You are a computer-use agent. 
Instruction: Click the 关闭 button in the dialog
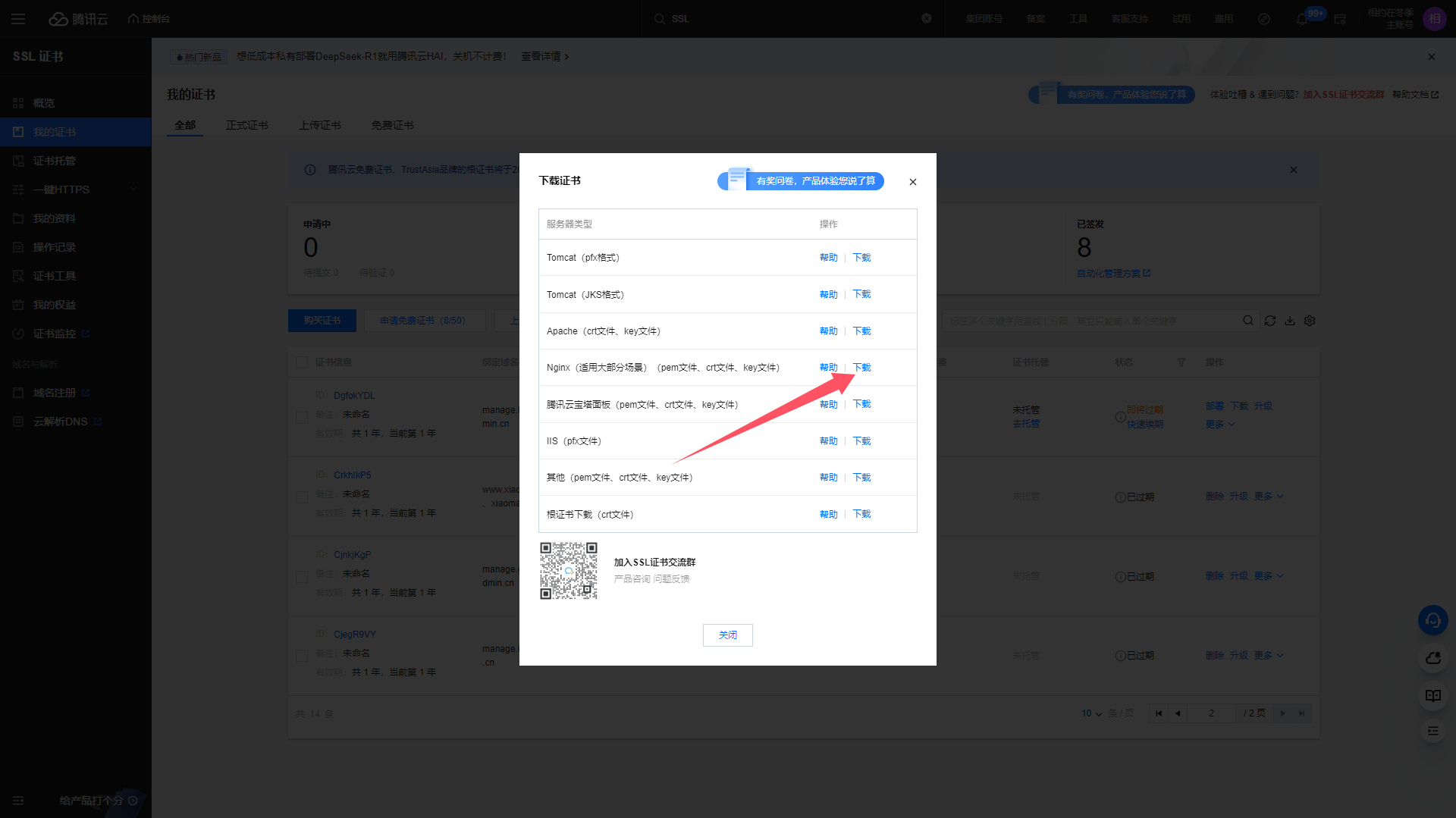click(727, 635)
